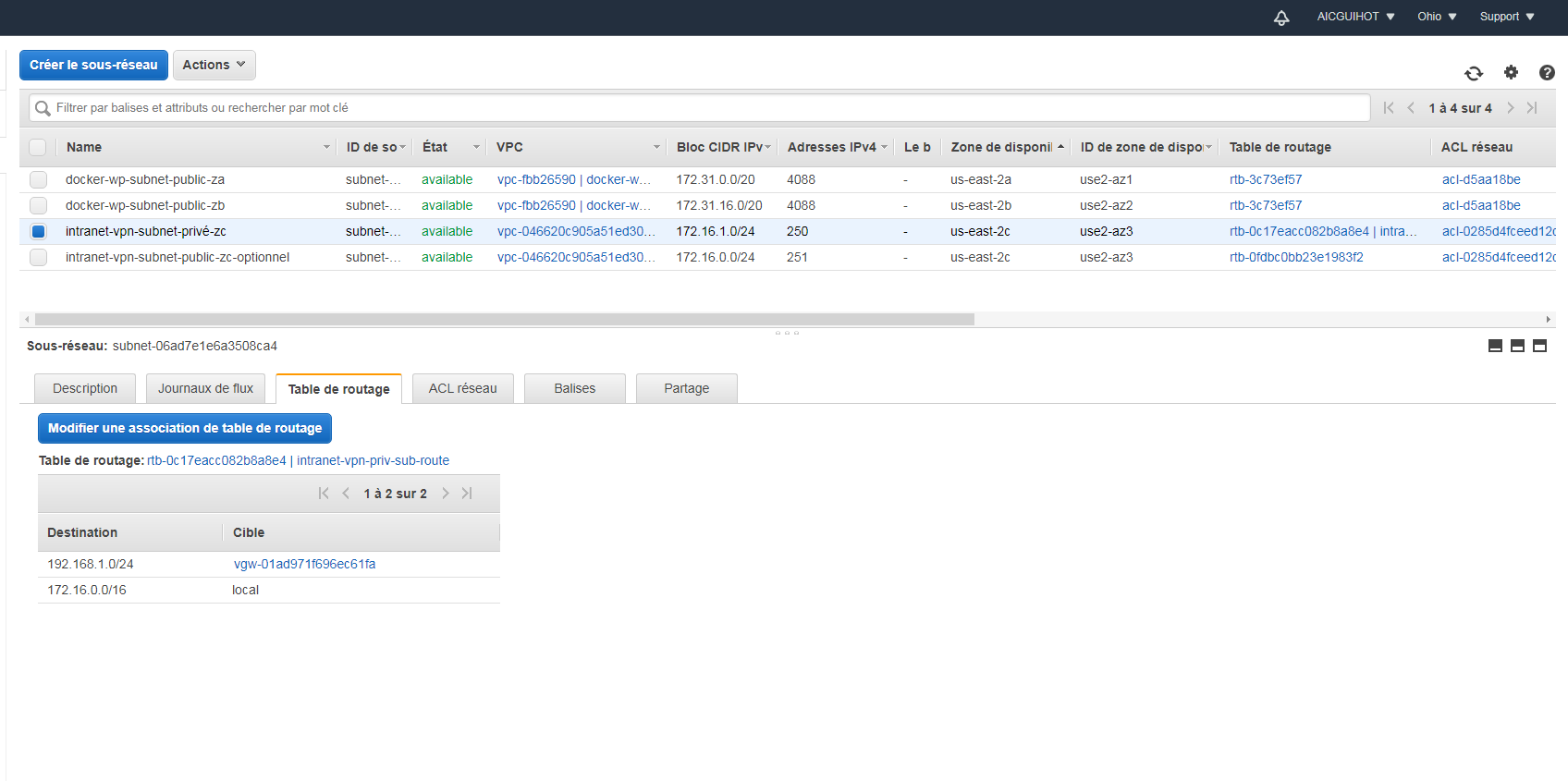Image resolution: width=1568 pixels, height=781 pixels.
Task: Open the vgw-01ad971f696ec61fa target link
Action: (304, 564)
